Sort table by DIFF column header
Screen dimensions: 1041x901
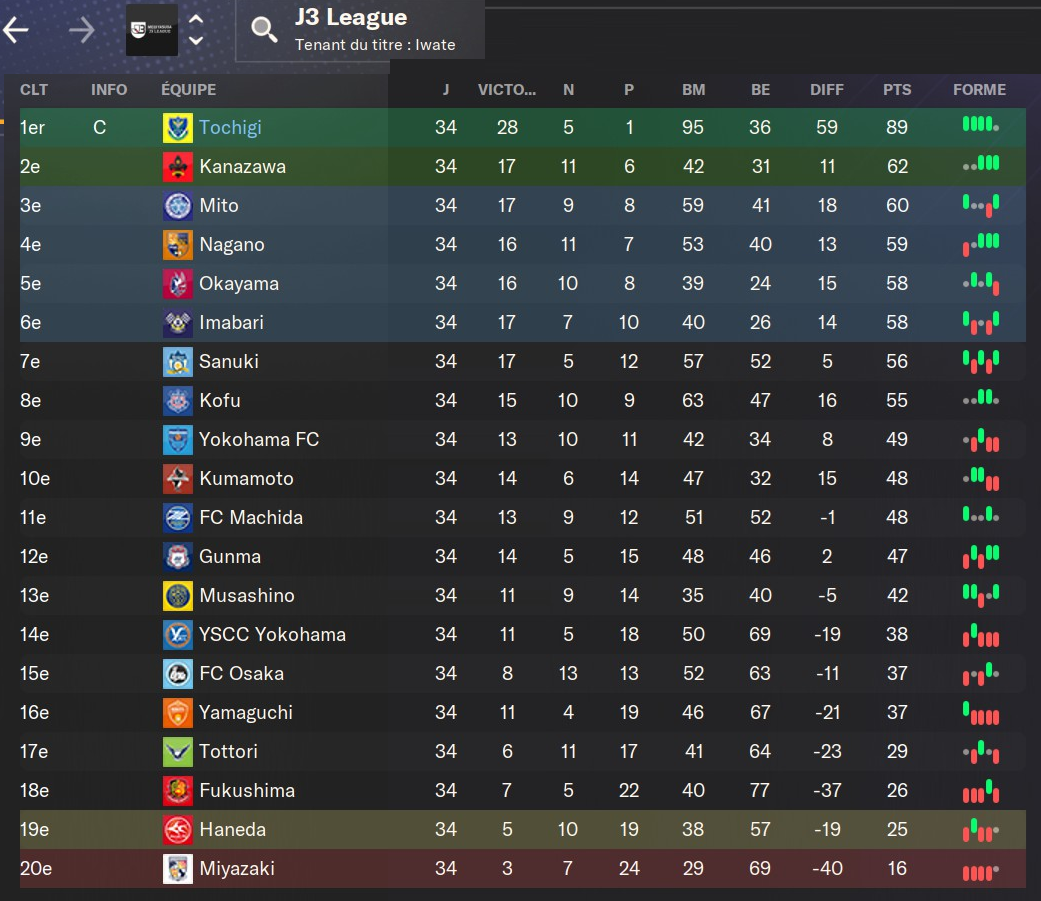coord(827,90)
